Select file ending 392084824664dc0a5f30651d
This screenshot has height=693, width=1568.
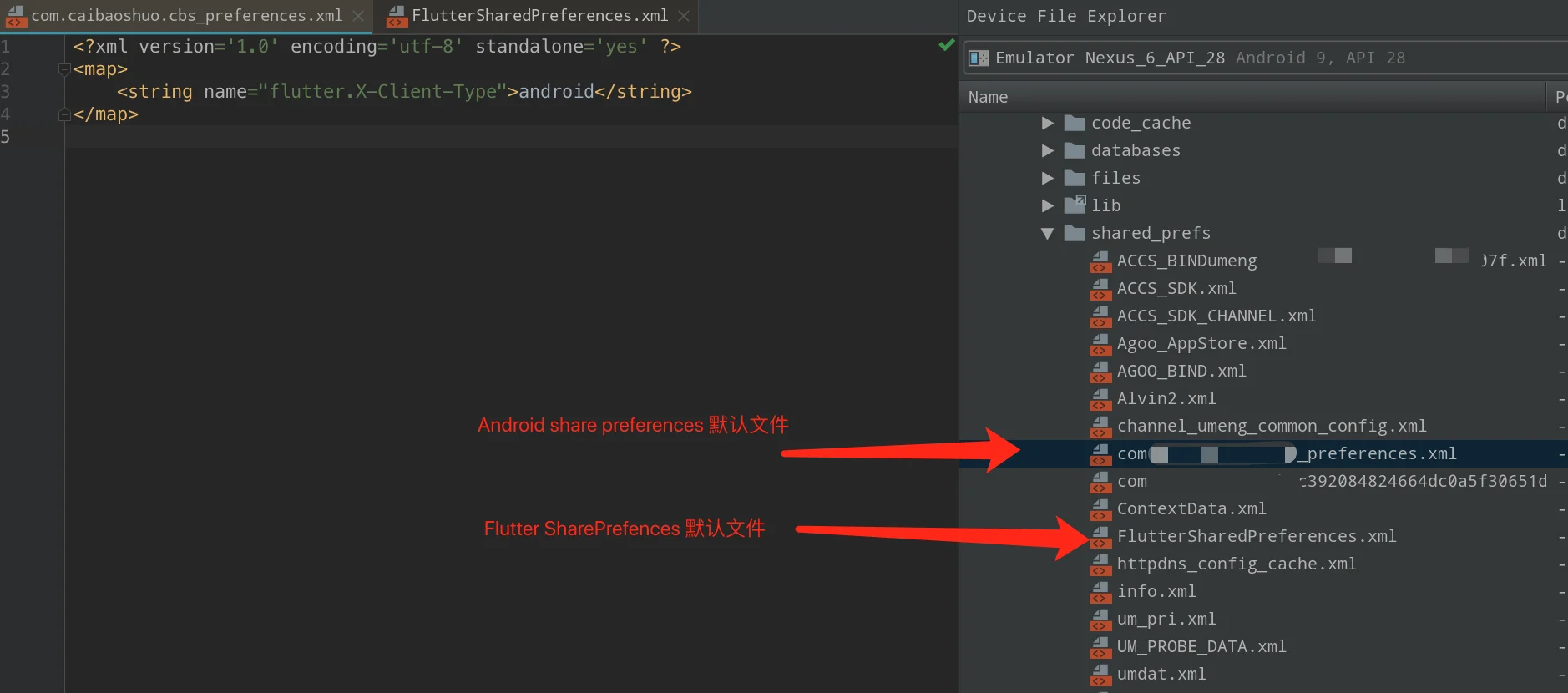point(1332,482)
